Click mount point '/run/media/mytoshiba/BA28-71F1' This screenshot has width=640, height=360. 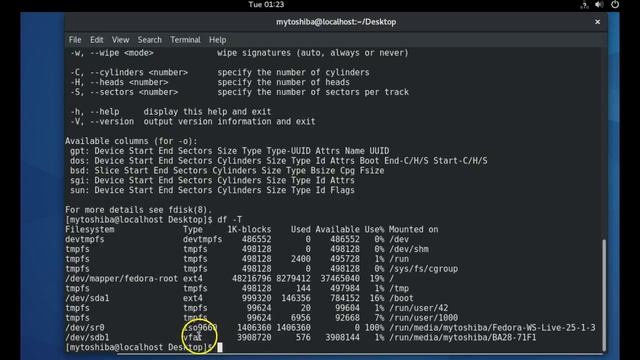click(x=462, y=338)
